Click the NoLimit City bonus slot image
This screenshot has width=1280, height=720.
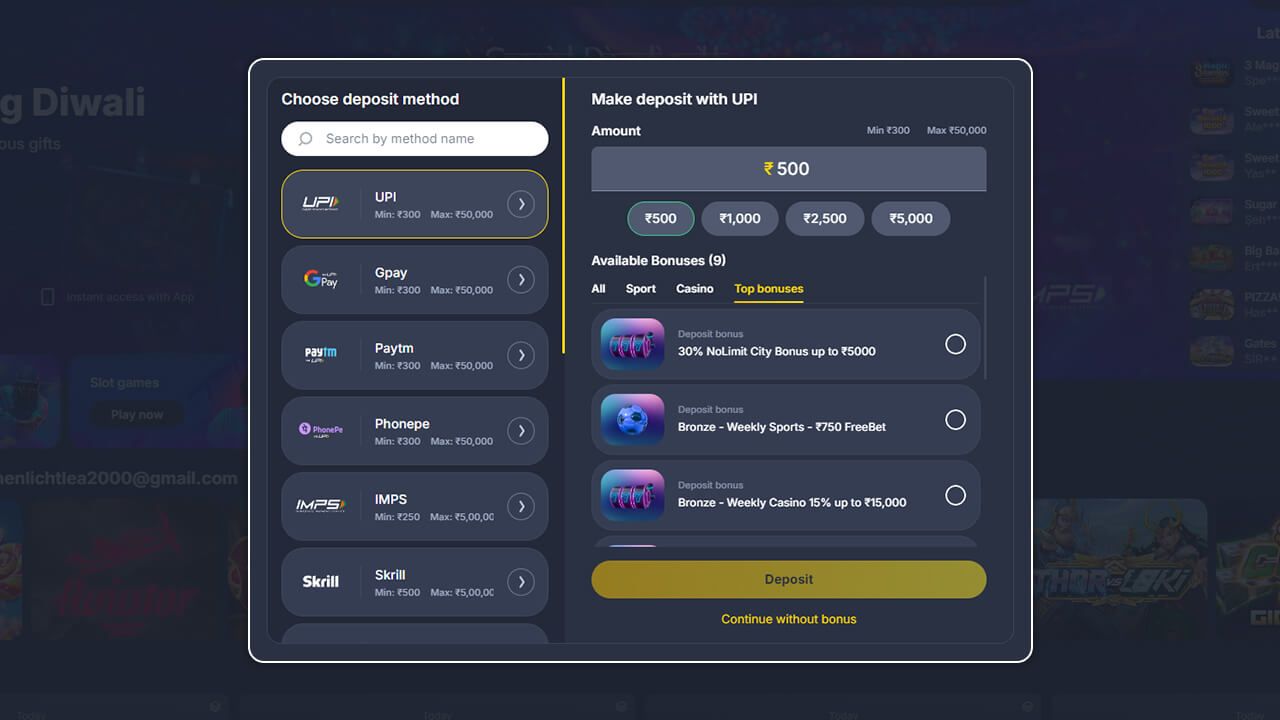[x=633, y=344]
